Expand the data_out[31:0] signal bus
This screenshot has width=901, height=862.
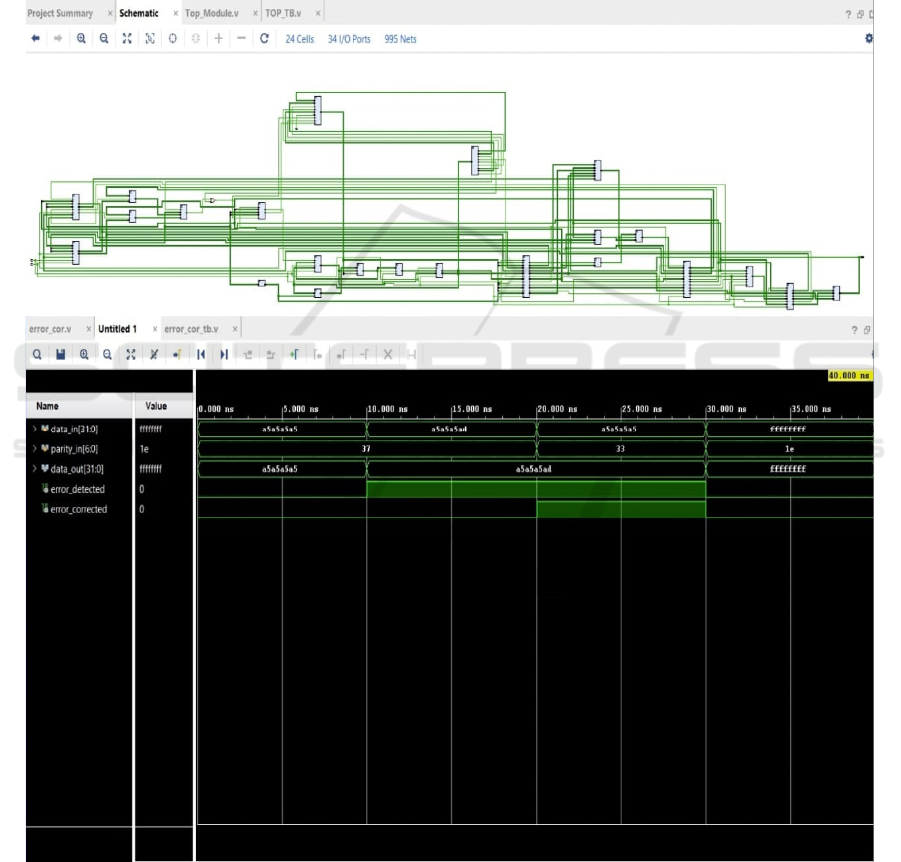tap(34, 469)
